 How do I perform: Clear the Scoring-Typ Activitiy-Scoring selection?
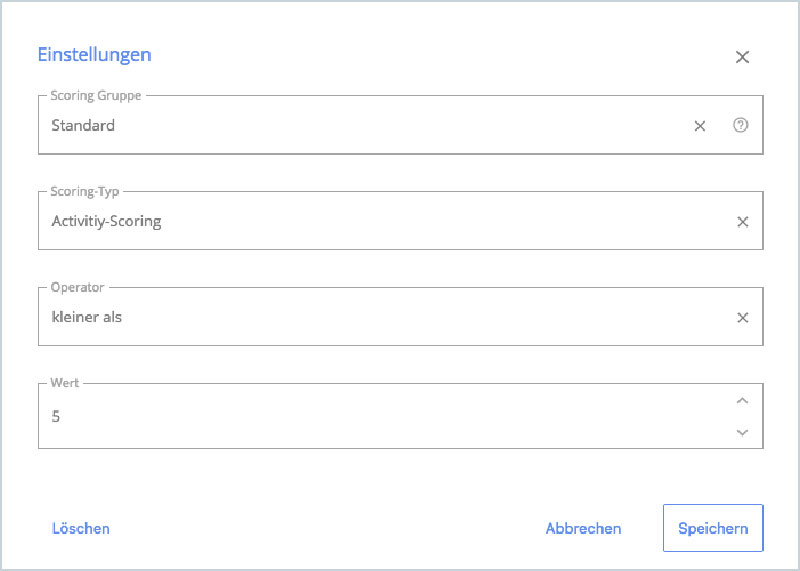coord(742,221)
